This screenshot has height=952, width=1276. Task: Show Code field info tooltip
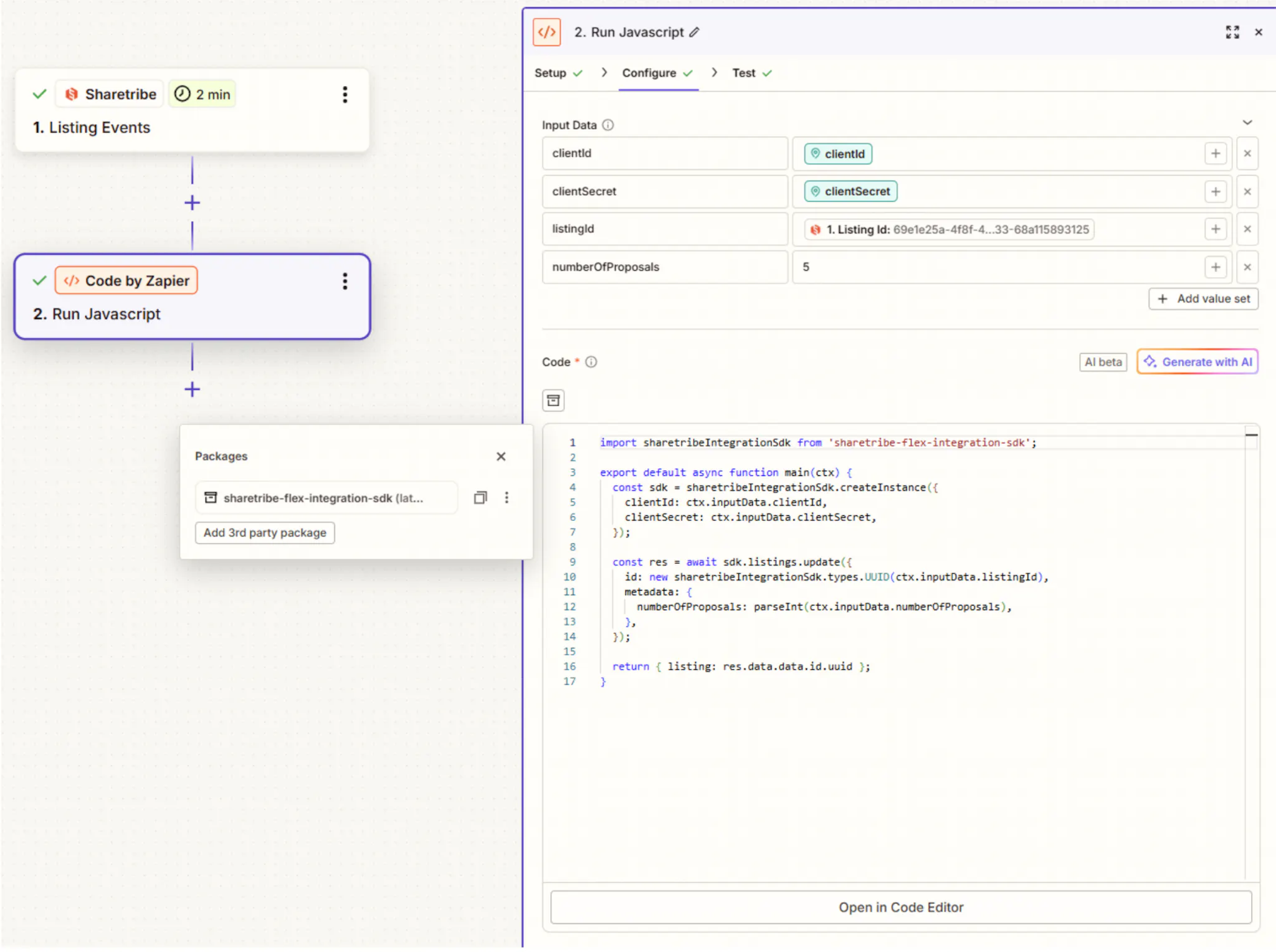point(591,362)
